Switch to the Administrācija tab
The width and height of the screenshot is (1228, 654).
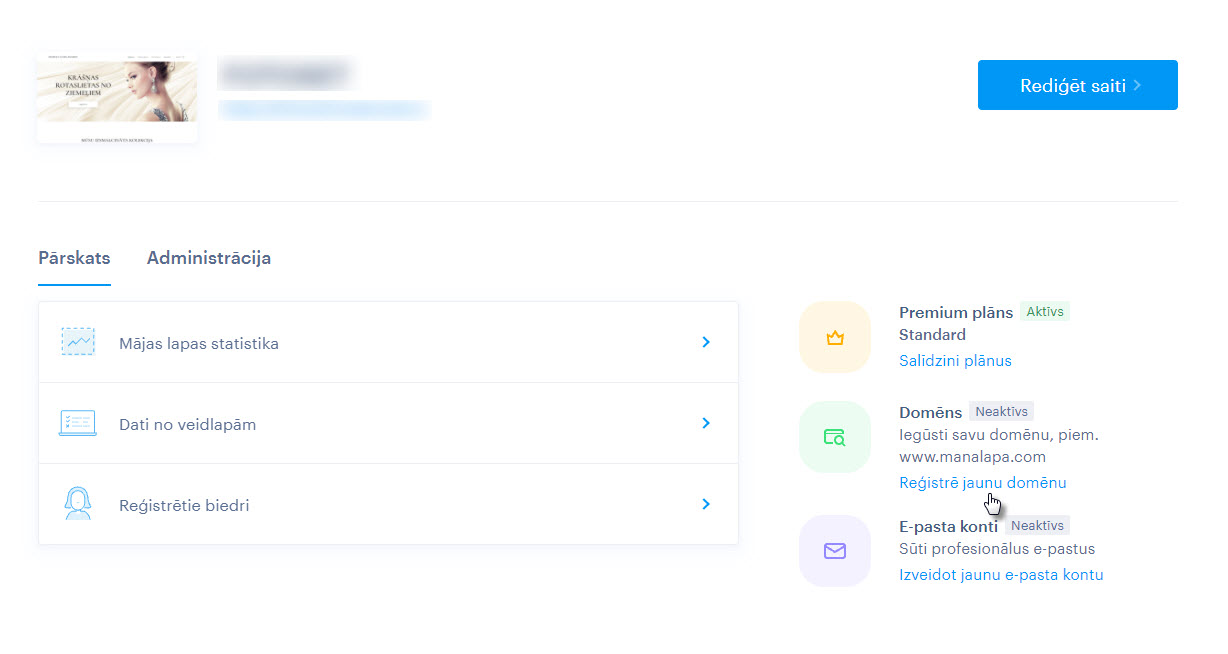209,258
